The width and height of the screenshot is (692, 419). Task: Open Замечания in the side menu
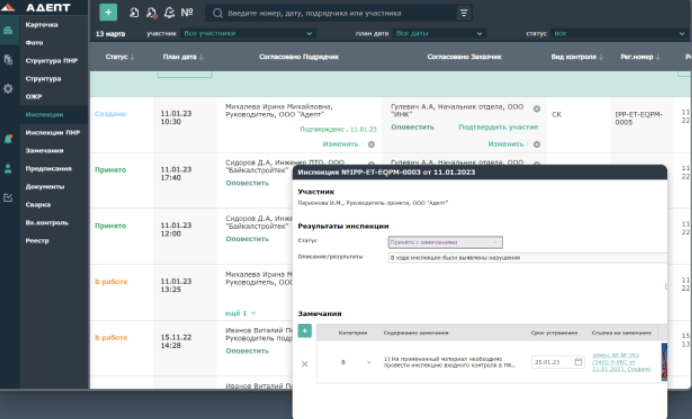(x=45, y=151)
